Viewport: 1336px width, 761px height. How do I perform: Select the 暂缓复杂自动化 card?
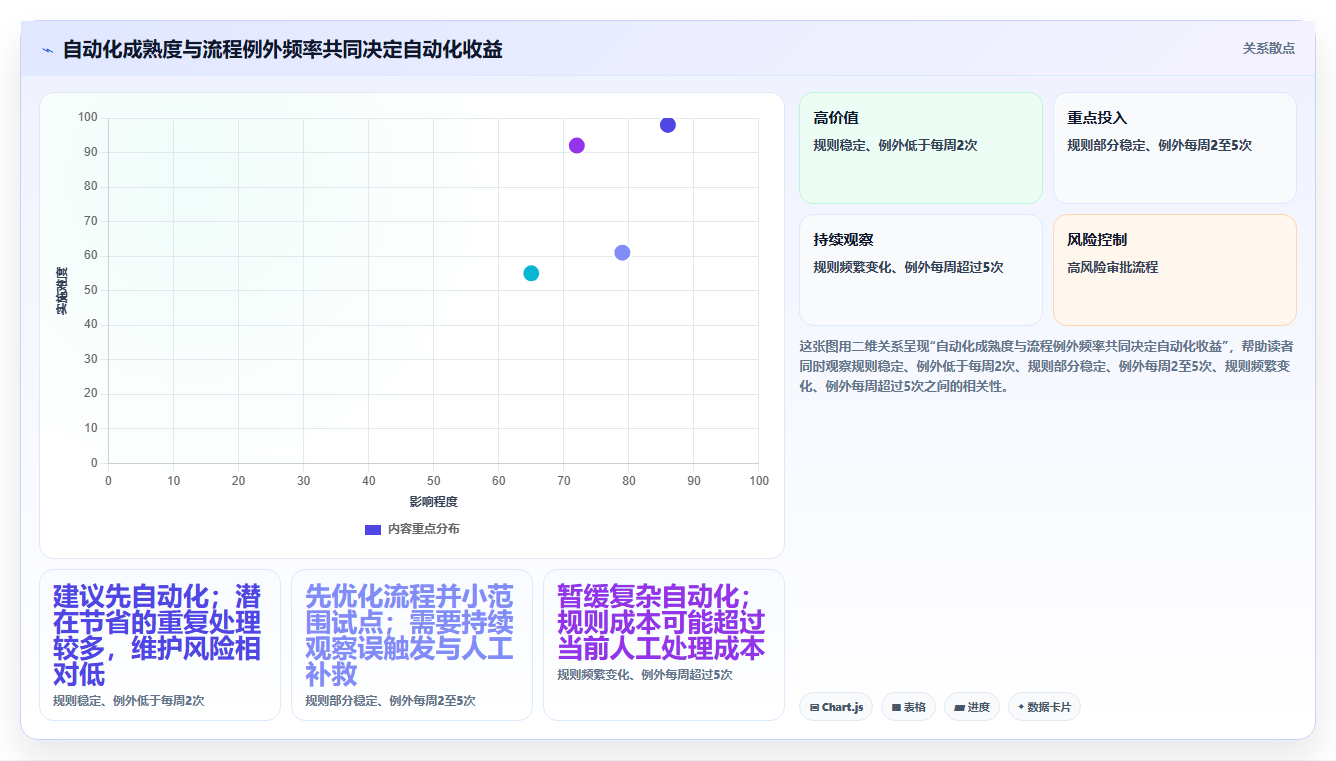coord(664,645)
